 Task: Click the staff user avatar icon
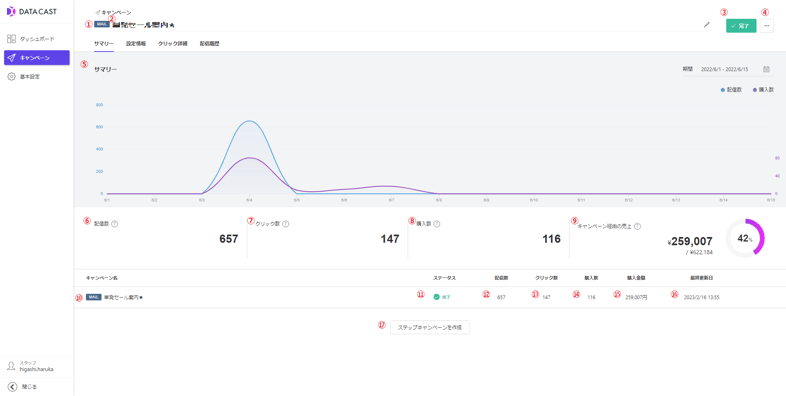11,366
